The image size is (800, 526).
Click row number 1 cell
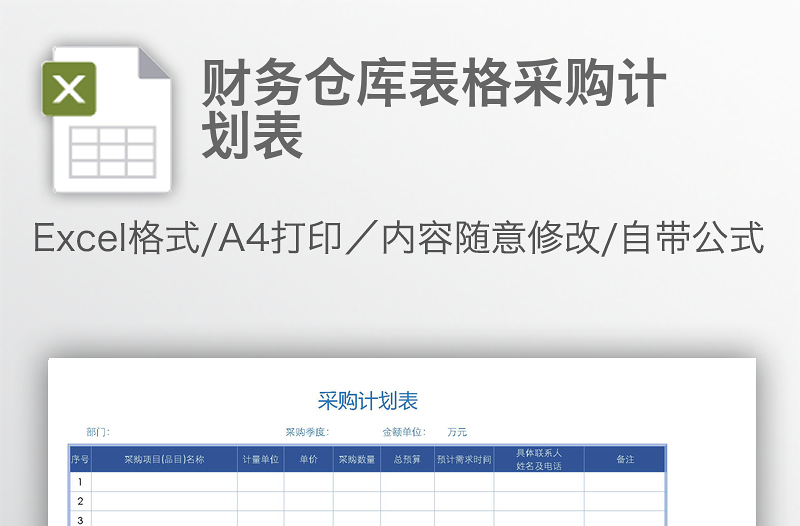(80, 482)
